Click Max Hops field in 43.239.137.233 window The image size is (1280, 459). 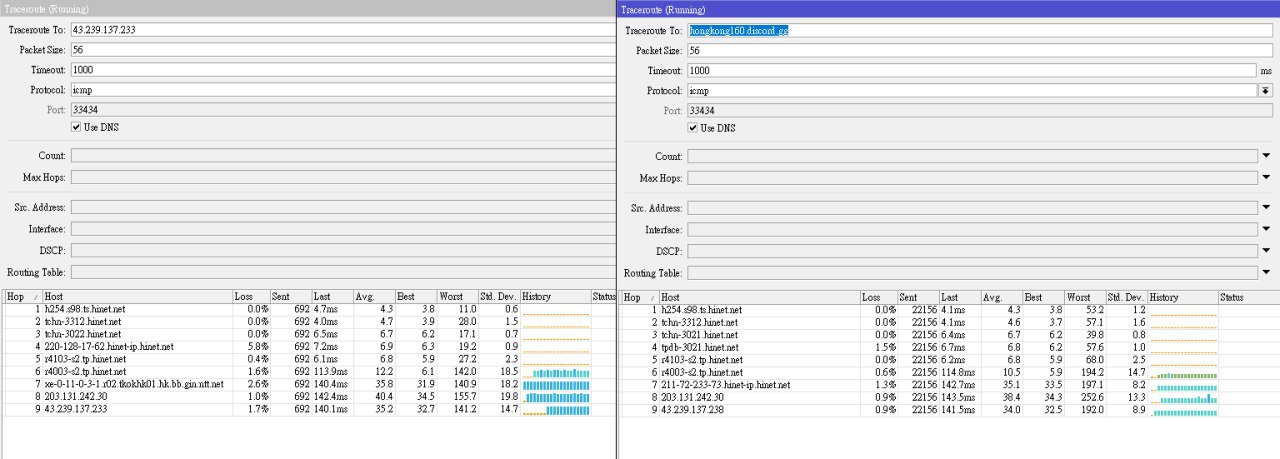342,178
